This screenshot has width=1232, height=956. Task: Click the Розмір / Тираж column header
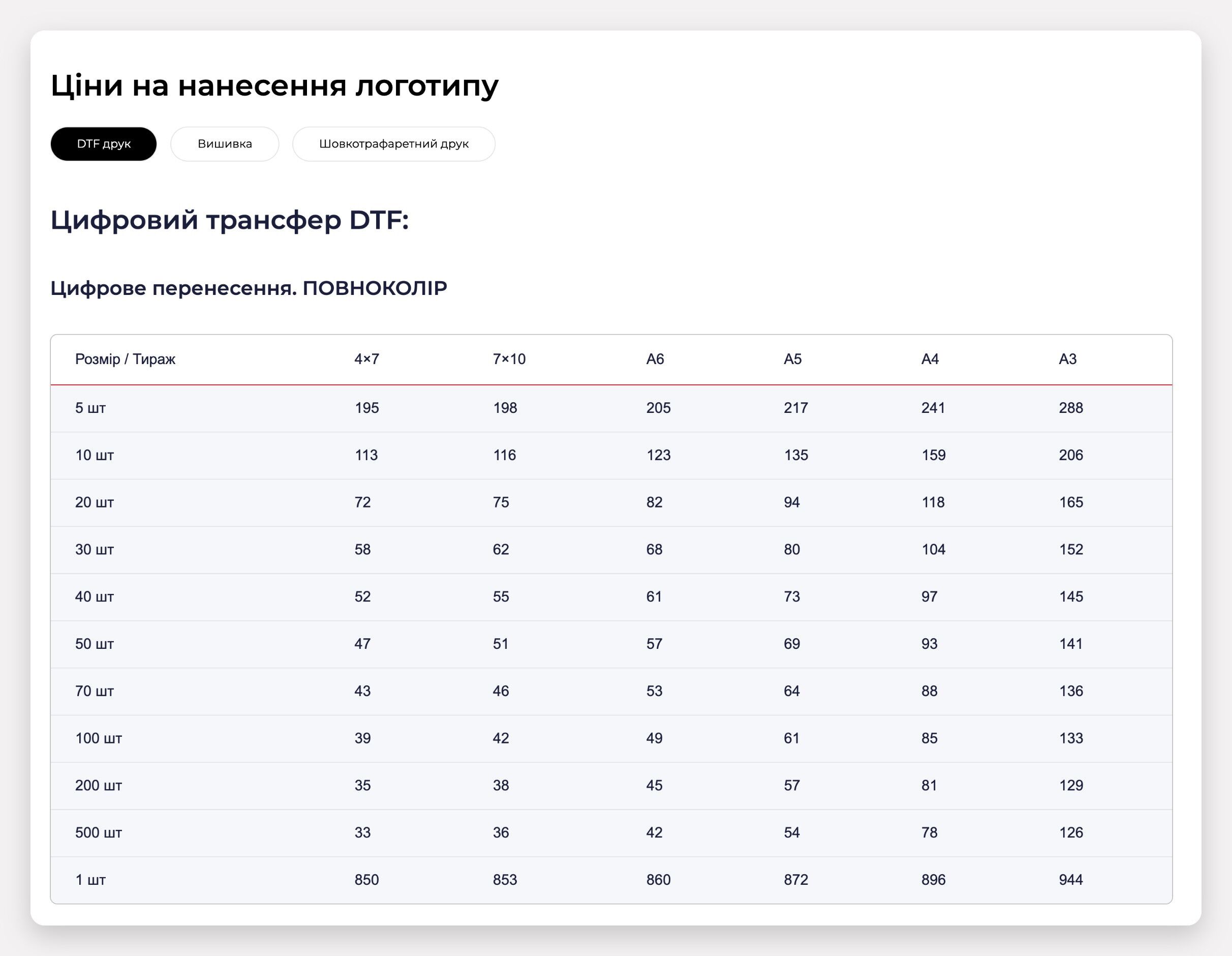pos(125,359)
